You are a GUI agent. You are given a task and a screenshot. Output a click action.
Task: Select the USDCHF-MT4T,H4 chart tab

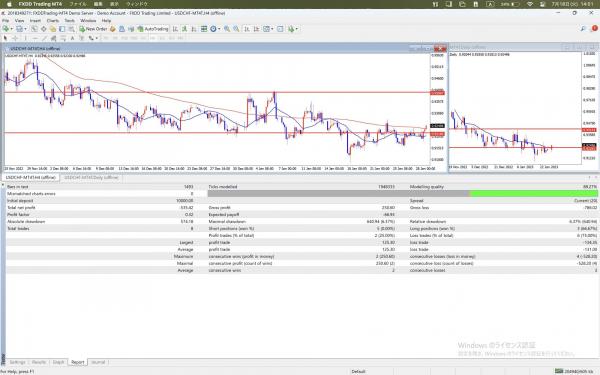tap(31, 178)
